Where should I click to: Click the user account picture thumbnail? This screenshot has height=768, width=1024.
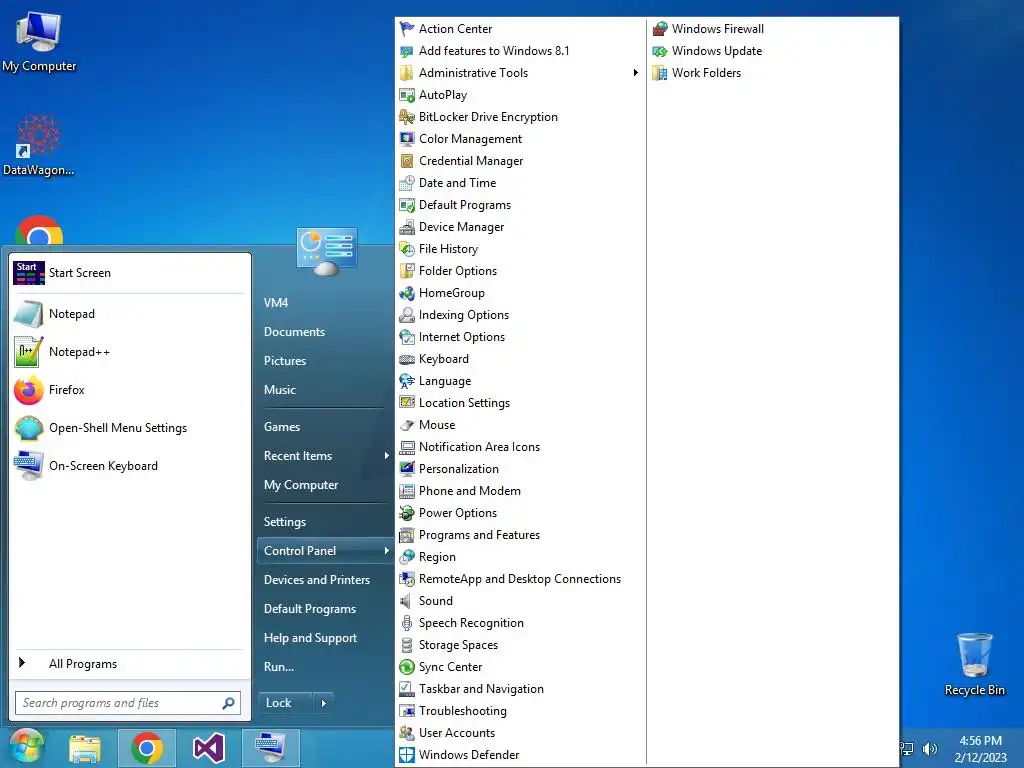(x=327, y=251)
